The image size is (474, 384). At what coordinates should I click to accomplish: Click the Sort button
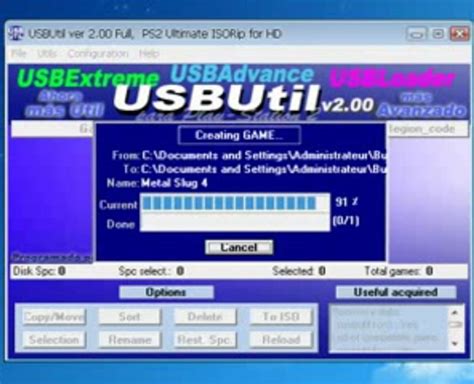point(130,316)
